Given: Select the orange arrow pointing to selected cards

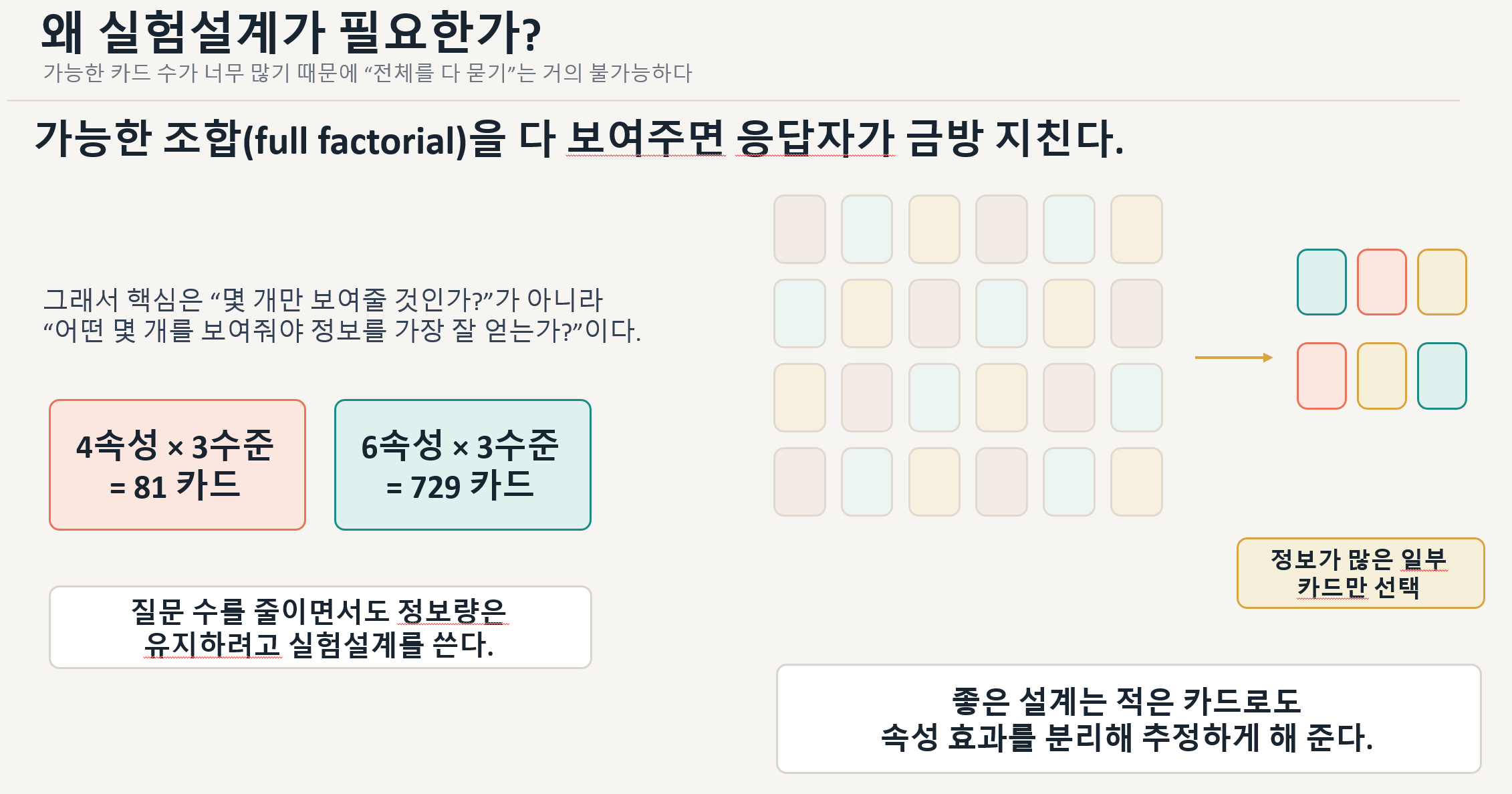Looking at the screenshot, I should point(1233,358).
